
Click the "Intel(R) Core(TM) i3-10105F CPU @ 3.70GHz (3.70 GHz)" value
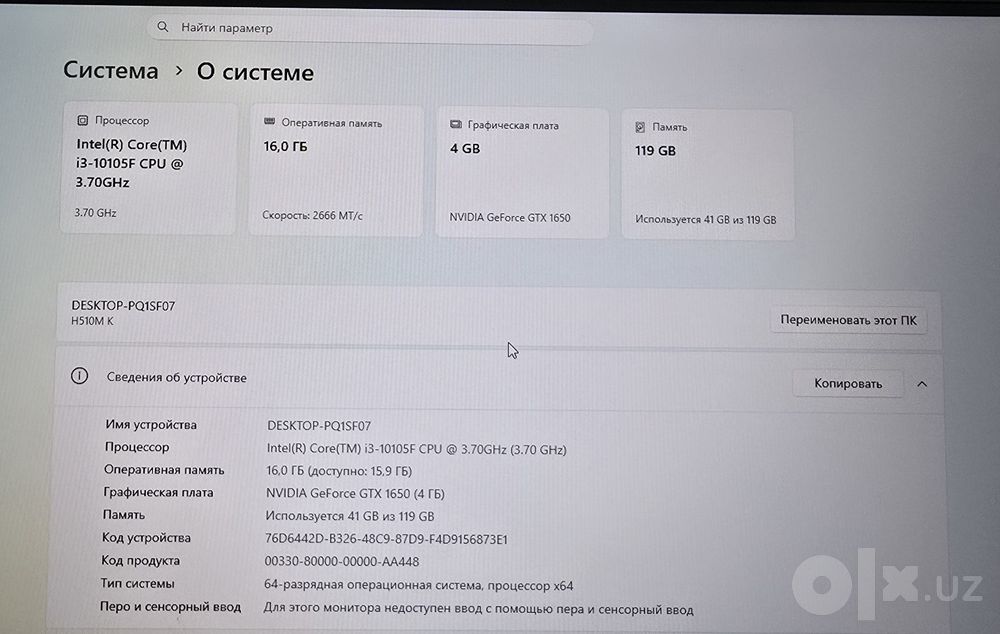coord(416,449)
